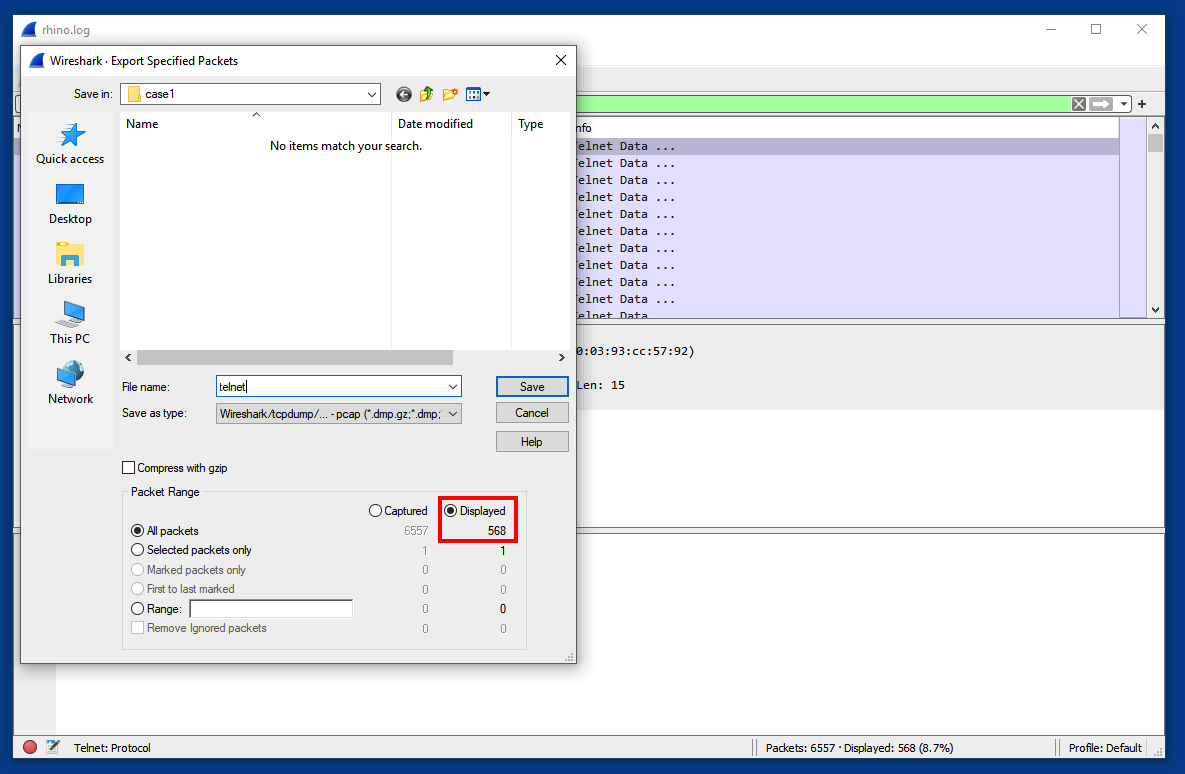Clear the display filter with X icon
1185x774 pixels.
pyautogui.click(x=1079, y=104)
